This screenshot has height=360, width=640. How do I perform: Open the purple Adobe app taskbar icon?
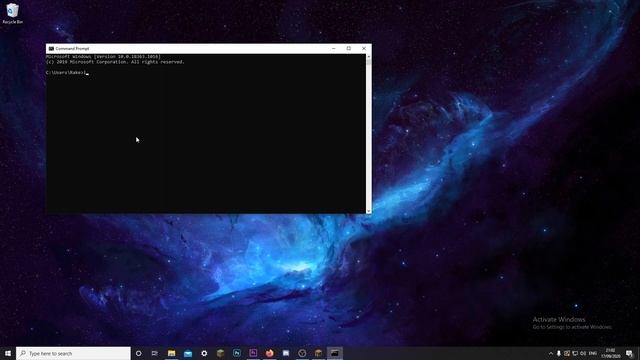(253, 353)
